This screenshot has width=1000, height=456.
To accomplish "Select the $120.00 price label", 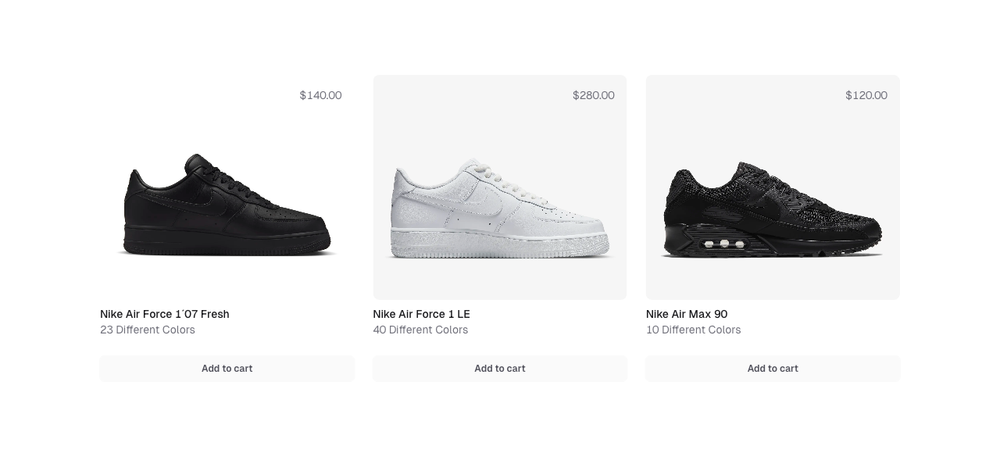I will (x=866, y=96).
